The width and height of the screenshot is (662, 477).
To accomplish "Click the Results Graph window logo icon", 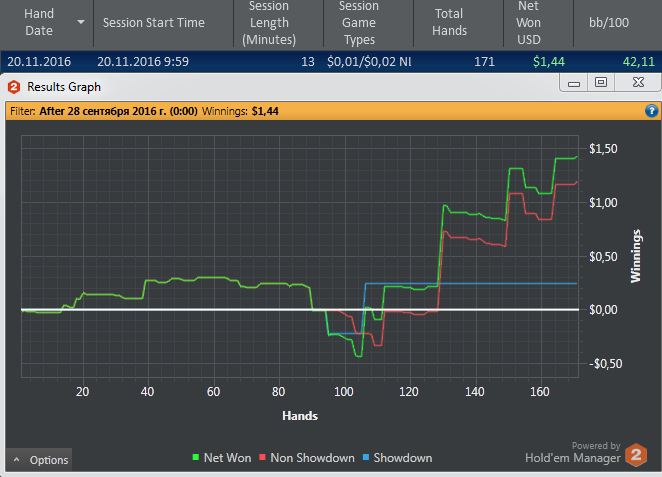I will tap(14, 87).
